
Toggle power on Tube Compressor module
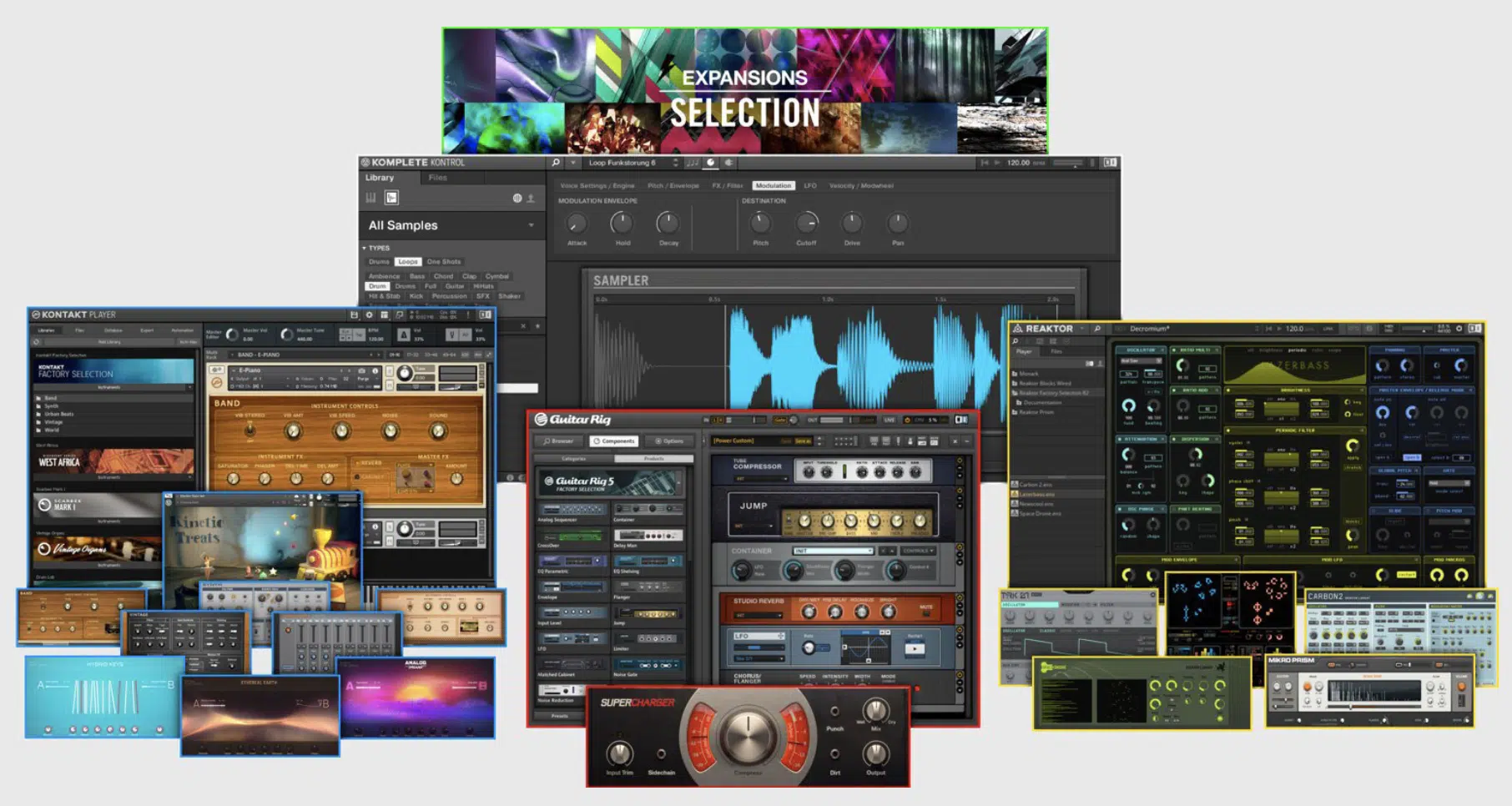point(959,461)
